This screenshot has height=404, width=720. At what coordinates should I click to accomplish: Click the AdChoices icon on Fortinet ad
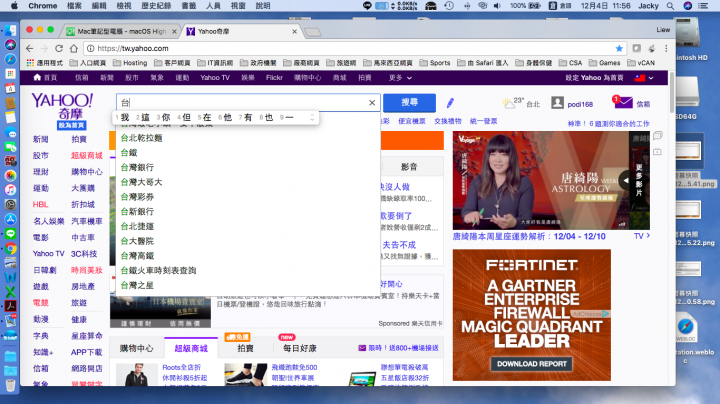point(606,314)
